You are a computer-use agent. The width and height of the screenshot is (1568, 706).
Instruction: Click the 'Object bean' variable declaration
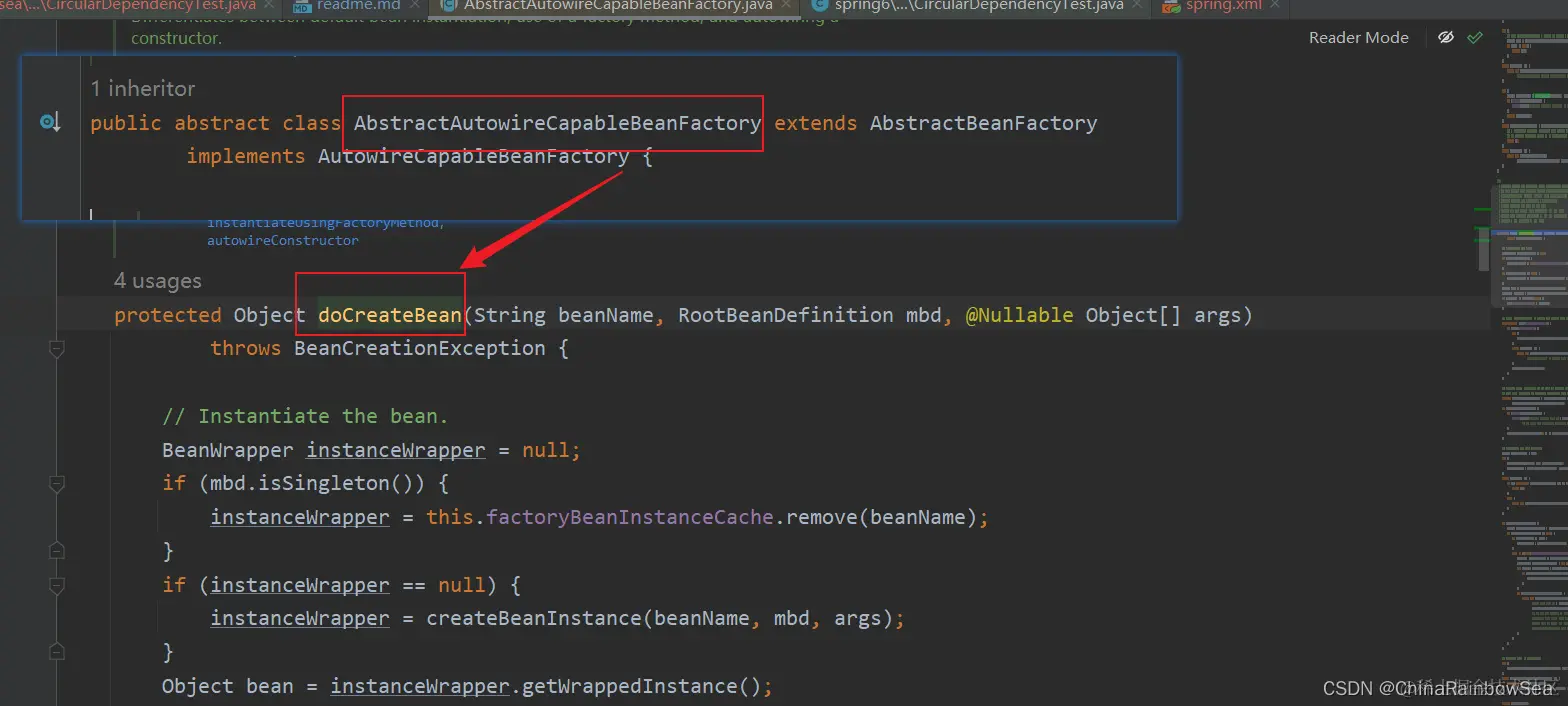228,686
